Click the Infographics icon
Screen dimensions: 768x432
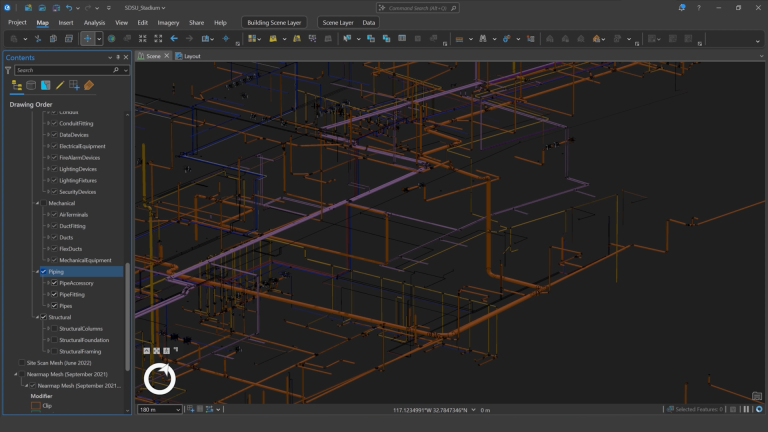[506, 39]
